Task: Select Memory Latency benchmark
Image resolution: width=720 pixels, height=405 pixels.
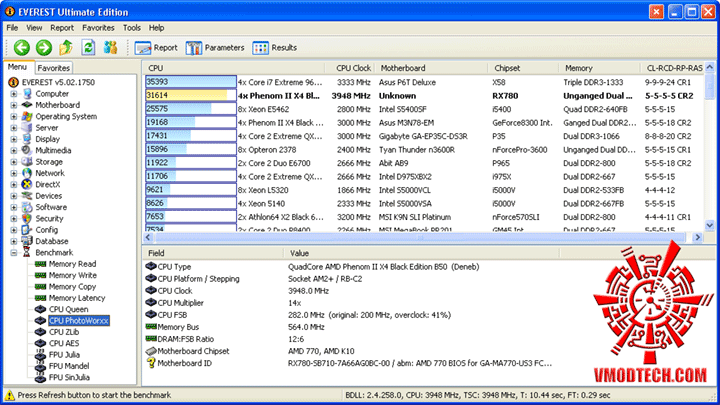Action: click(77, 298)
